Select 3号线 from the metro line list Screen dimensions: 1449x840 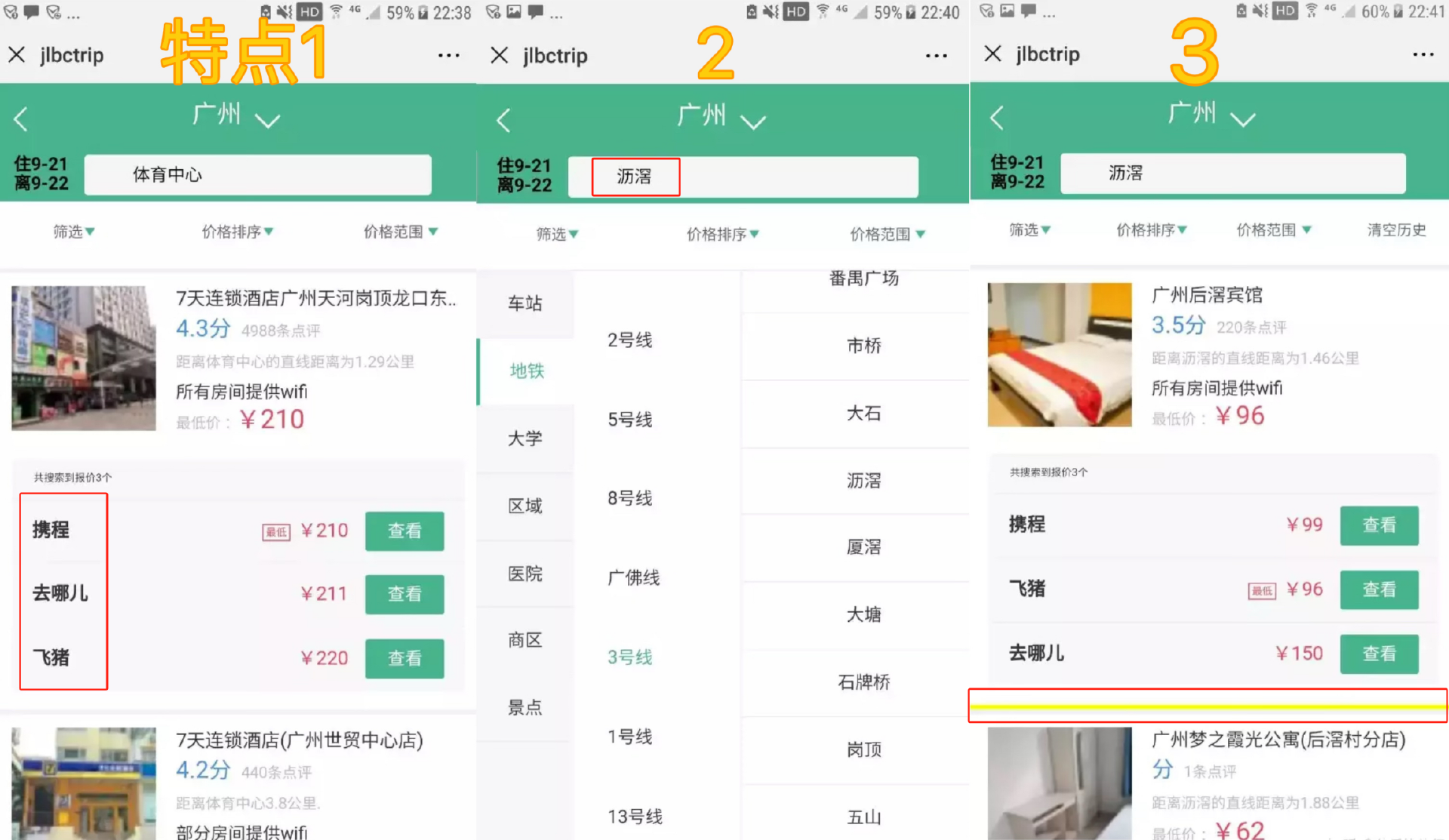[629, 657]
